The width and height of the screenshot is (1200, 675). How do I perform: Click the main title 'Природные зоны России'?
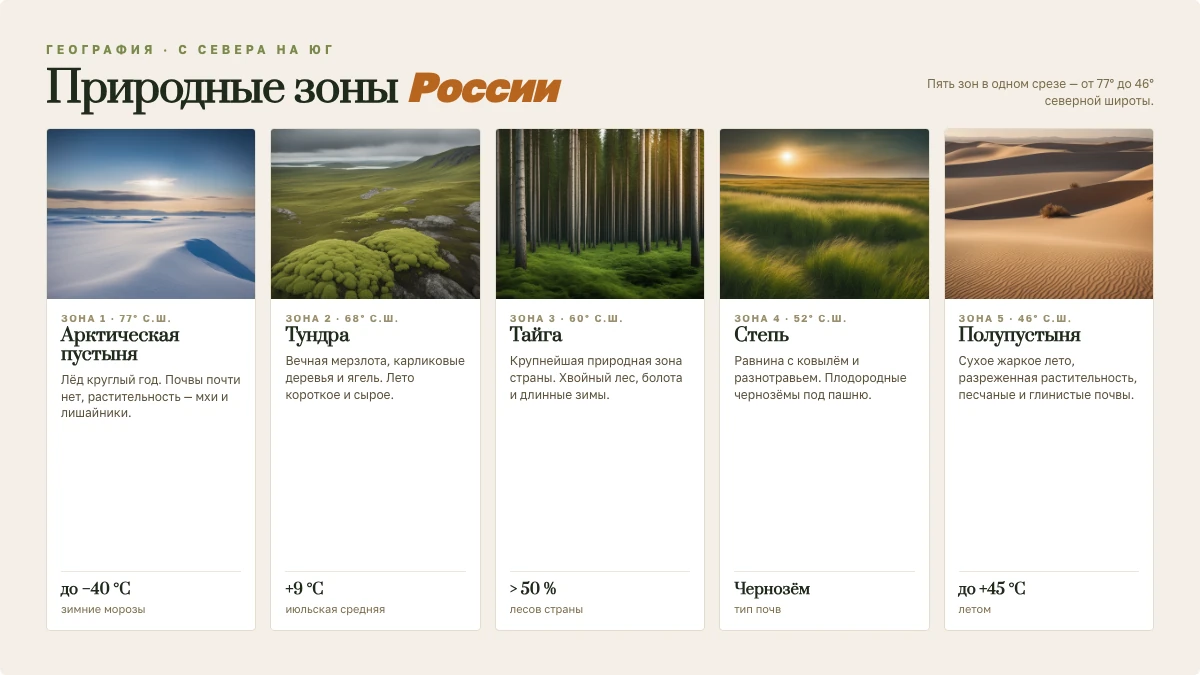click(x=303, y=88)
